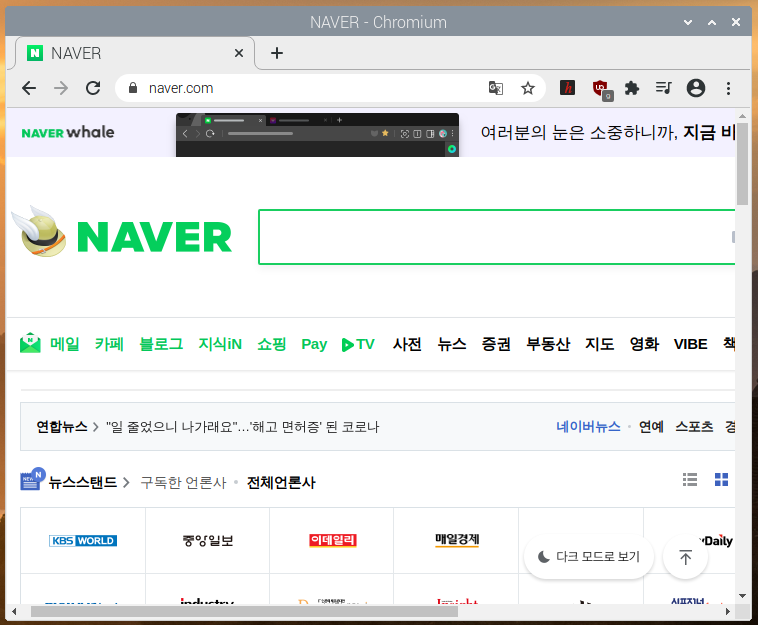Click the scroll-to-top arrow button

point(685,557)
